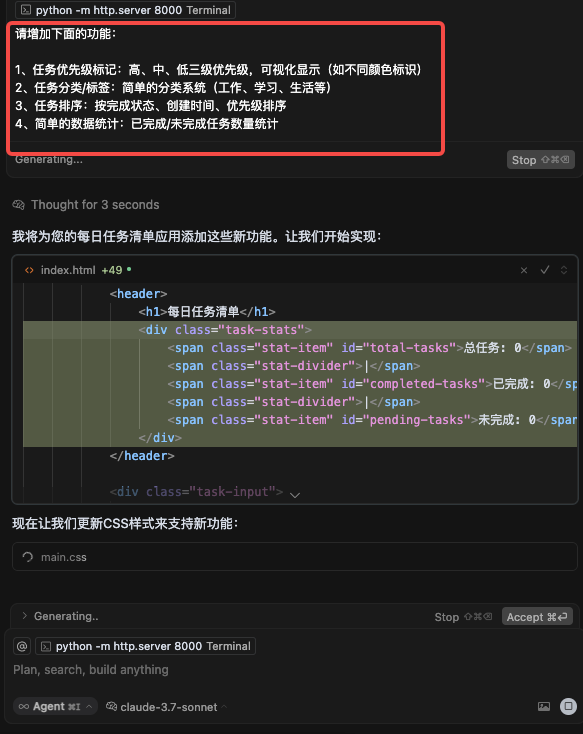Click the Accept button
Screen dimensions: 583x734
[x=537, y=617]
